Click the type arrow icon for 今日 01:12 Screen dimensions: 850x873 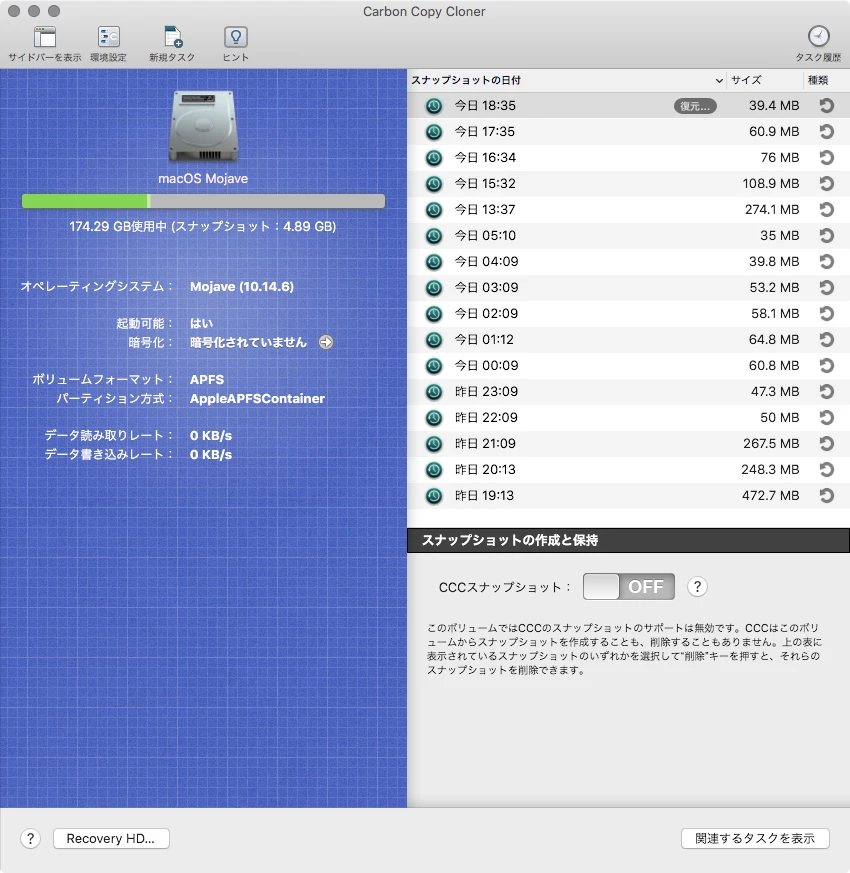(x=827, y=340)
